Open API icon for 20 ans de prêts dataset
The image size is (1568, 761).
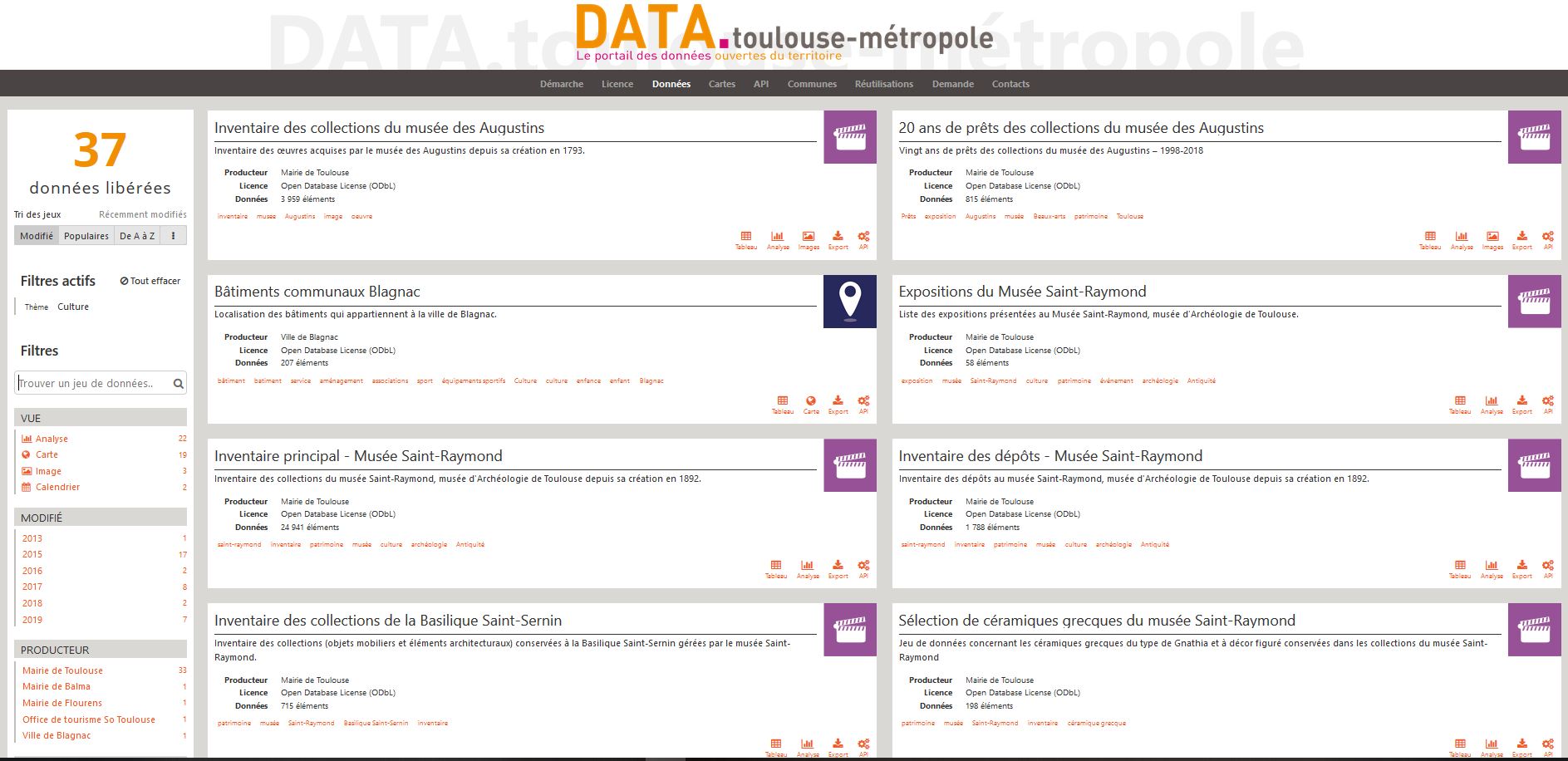pos(1547,239)
